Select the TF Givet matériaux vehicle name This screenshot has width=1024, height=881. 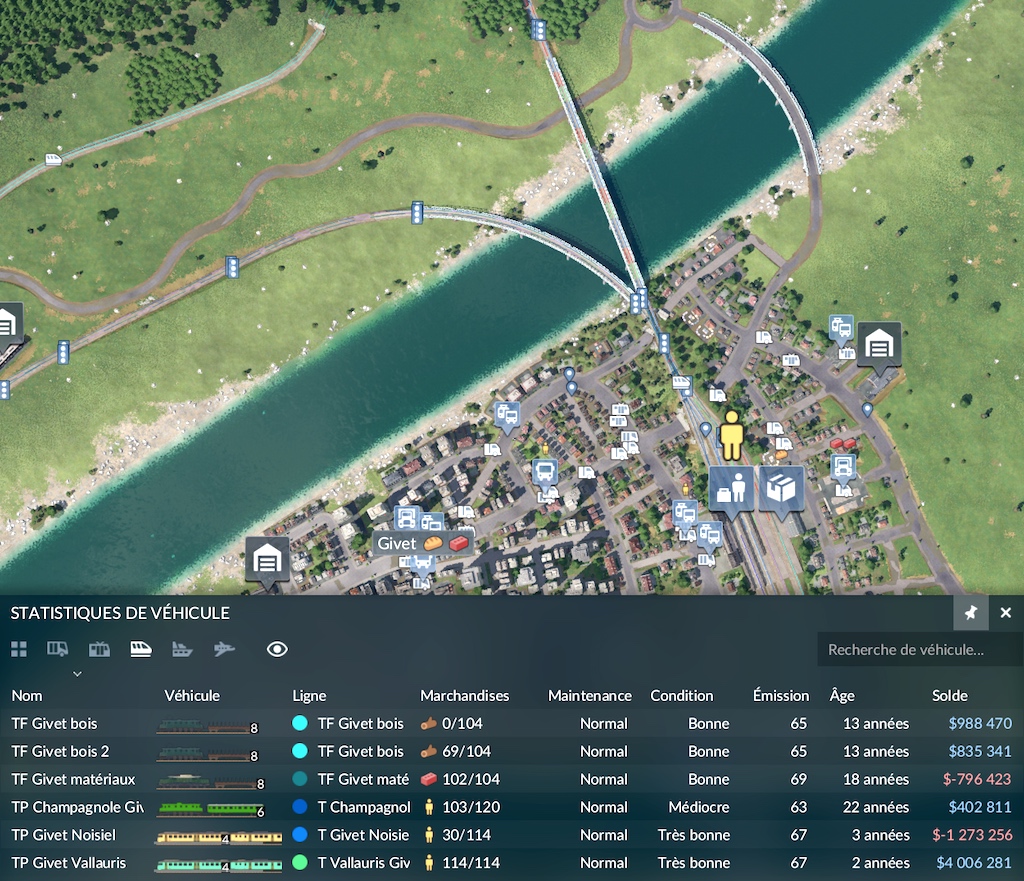73,779
